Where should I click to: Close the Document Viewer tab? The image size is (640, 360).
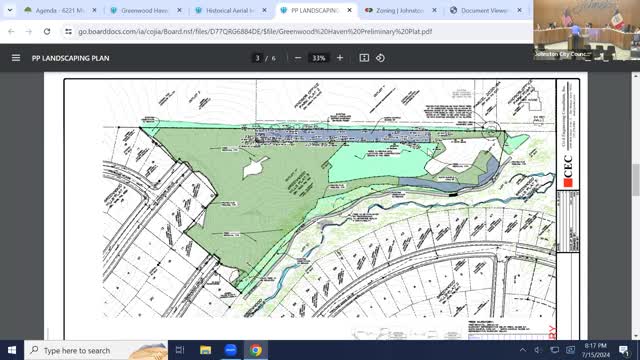(519, 10)
